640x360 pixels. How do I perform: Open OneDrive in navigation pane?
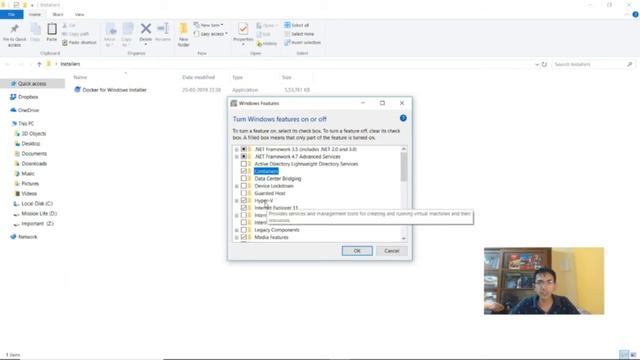(x=24, y=110)
